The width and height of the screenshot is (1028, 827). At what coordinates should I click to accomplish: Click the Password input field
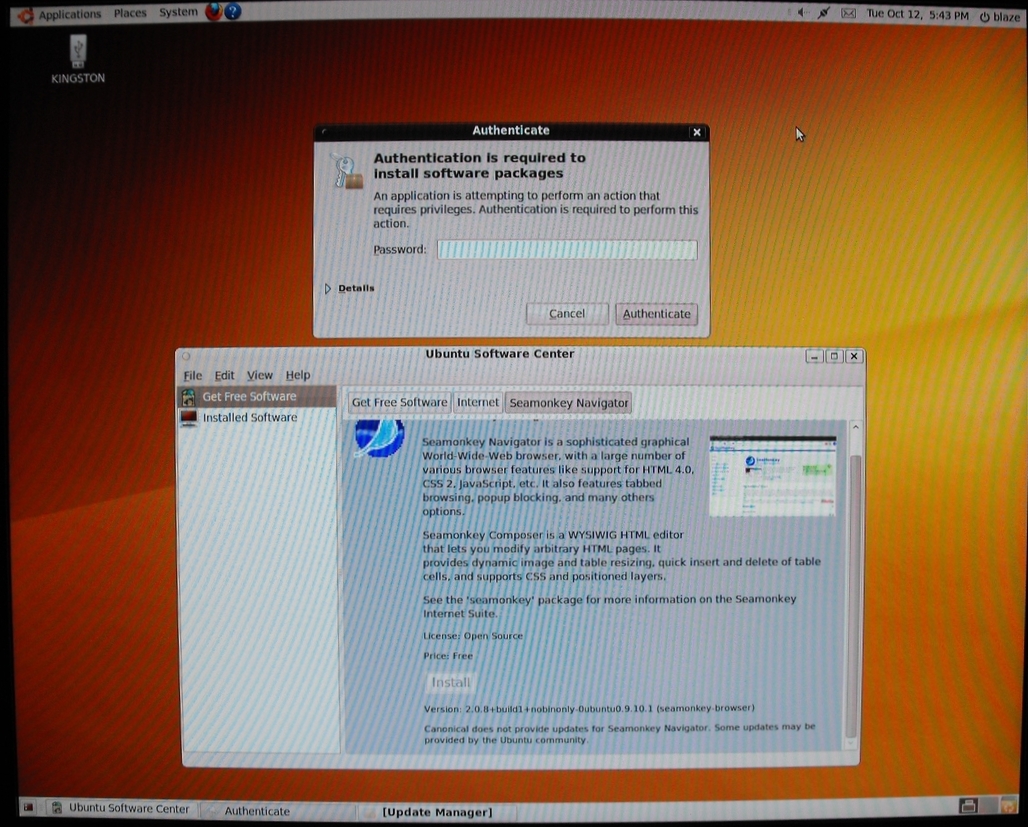[567, 250]
